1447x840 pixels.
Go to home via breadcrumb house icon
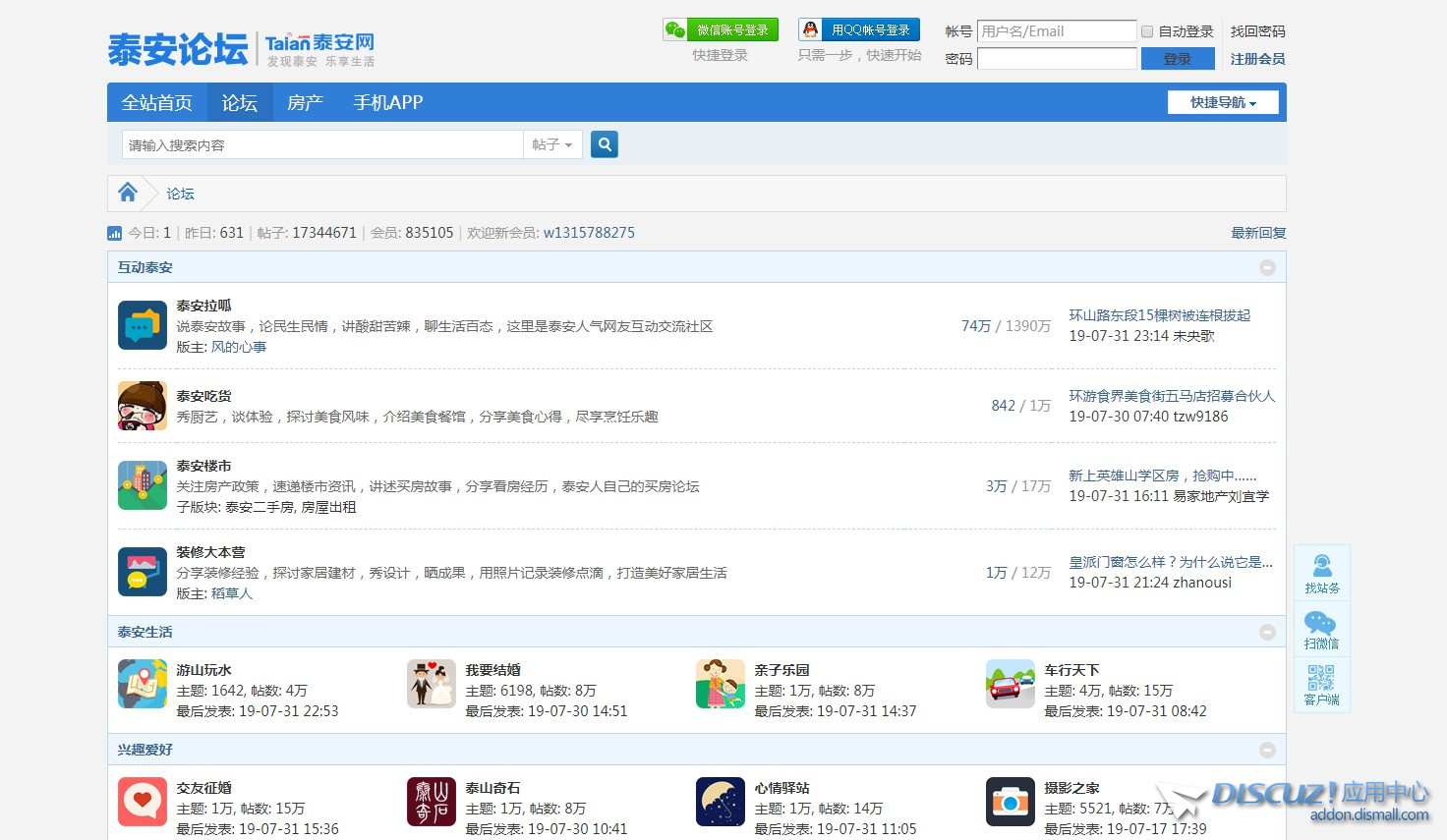128,193
